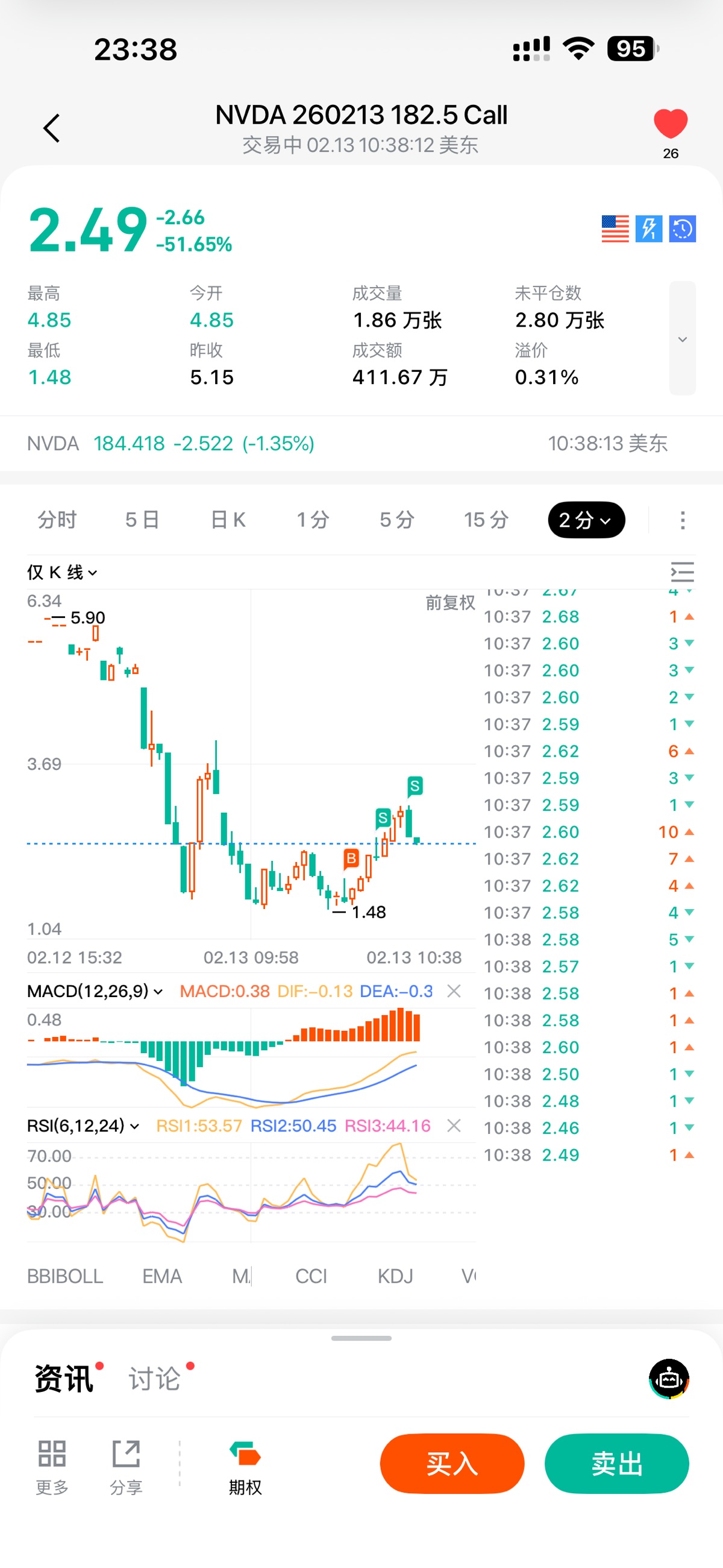Toggle the red heart favorite icon

point(670,124)
